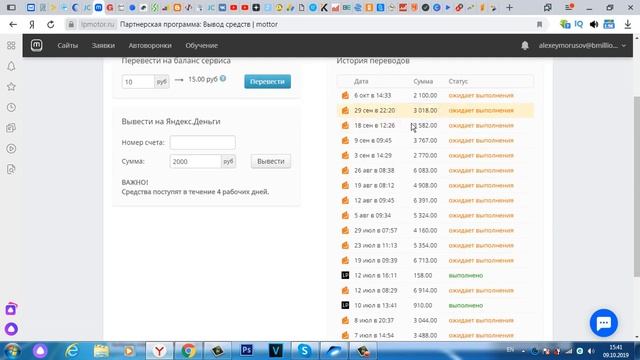Focus the transfer amount field with 10
640x360 pixels.
[x=138, y=82]
